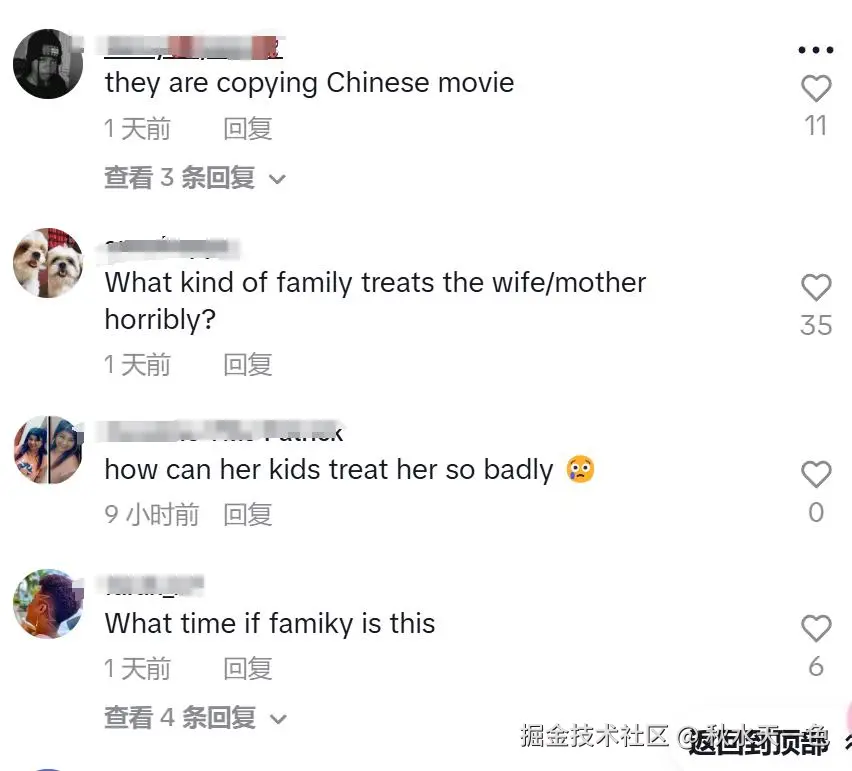
Task: Reply (回复) to the wife/mother comment
Action: point(248,365)
